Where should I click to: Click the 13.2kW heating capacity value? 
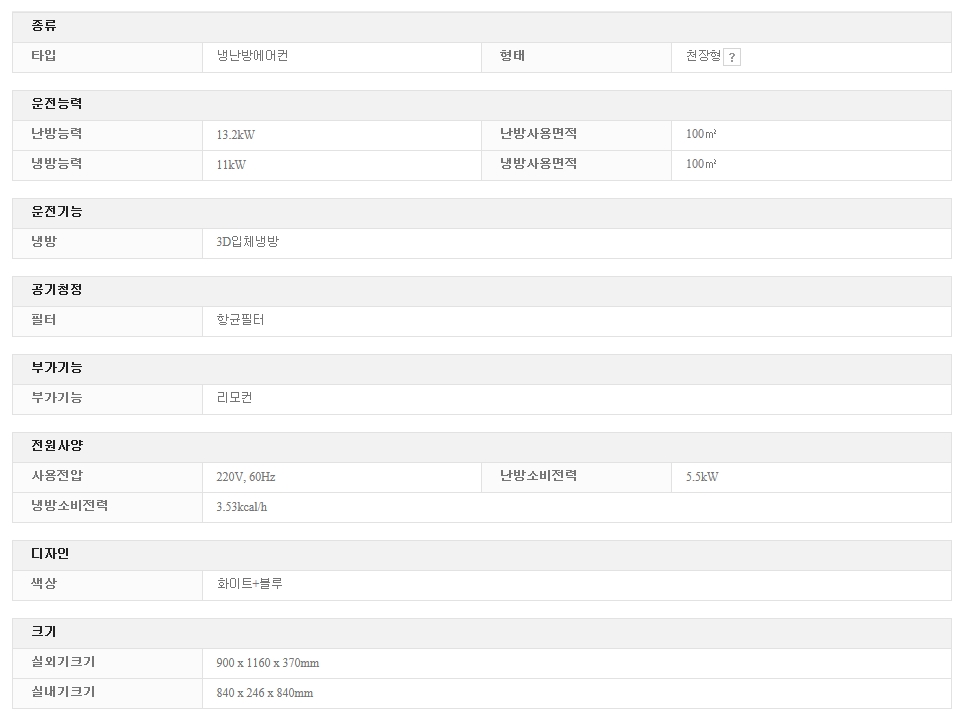pos(236,134)
